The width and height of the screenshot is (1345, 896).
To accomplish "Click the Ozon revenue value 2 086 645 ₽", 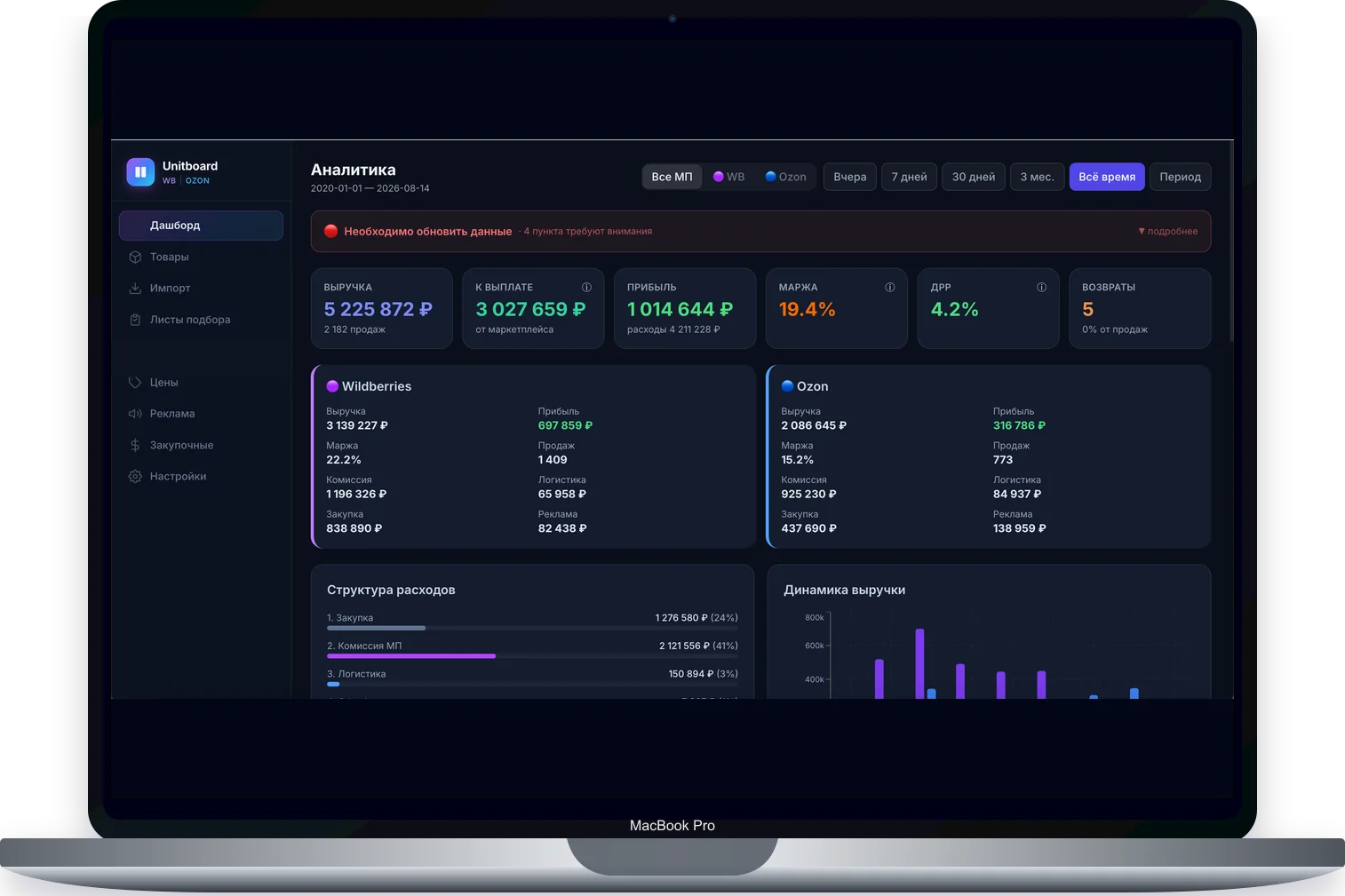I will coord(814,425).
